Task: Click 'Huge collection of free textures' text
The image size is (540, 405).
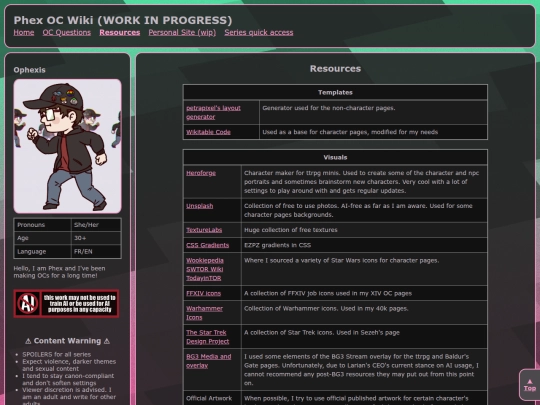Action: pos(291,230)
